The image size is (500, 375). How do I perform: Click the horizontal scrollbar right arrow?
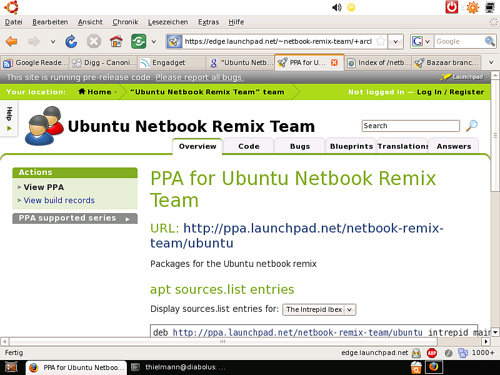[x=486, y=341]
